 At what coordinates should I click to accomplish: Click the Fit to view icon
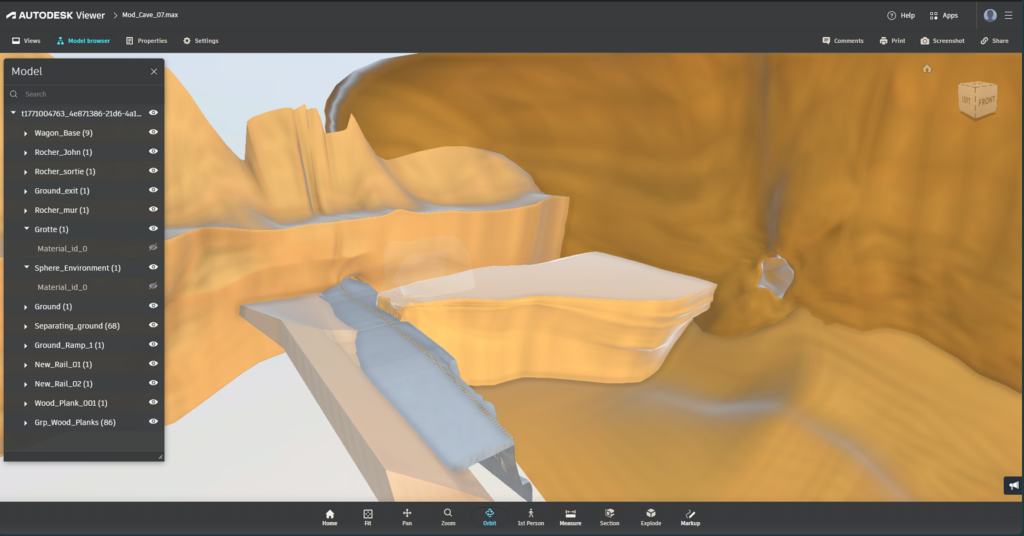pyautogui.click(x=368, y=516)
